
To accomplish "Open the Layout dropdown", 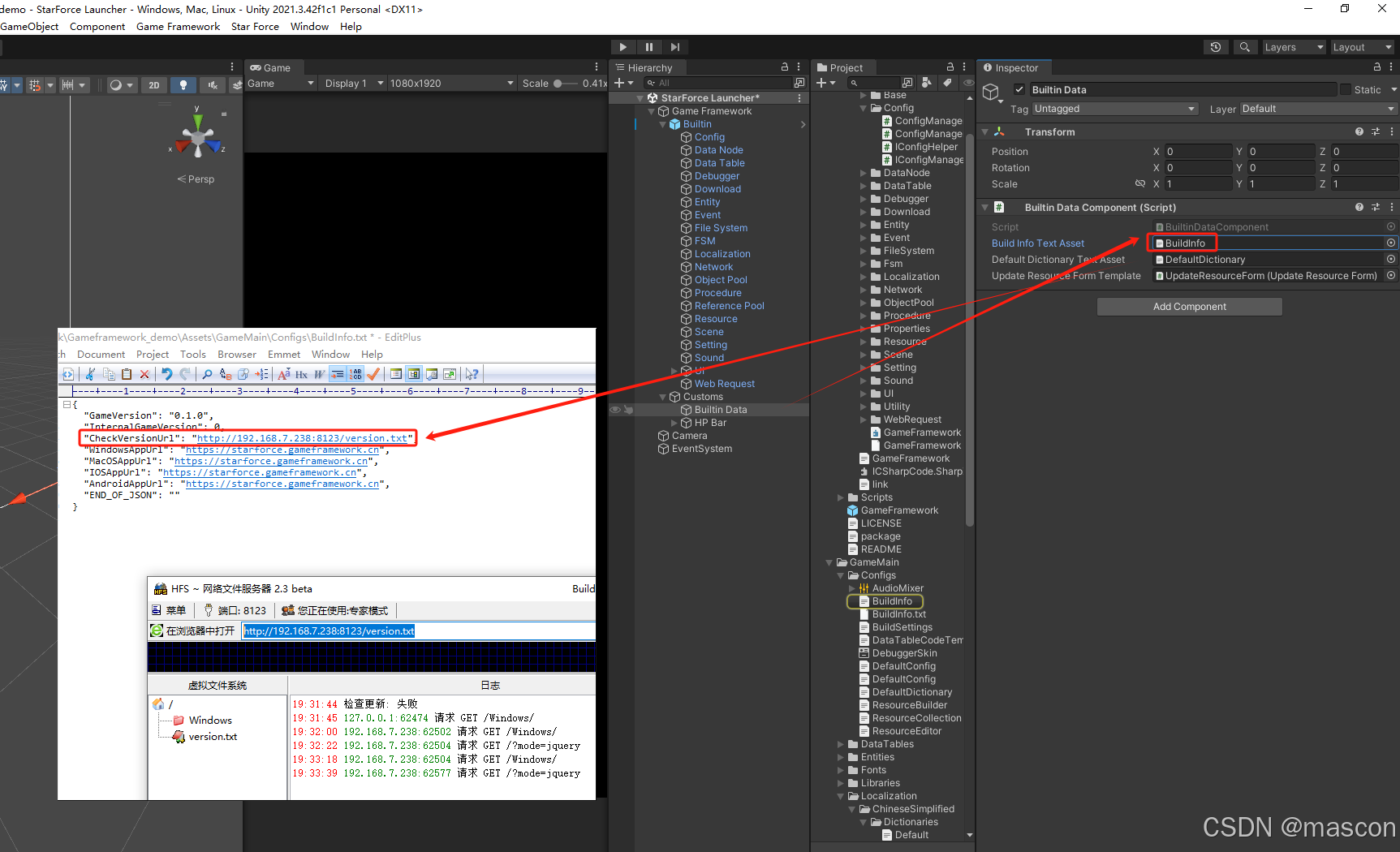I will tap(1361, 46).
